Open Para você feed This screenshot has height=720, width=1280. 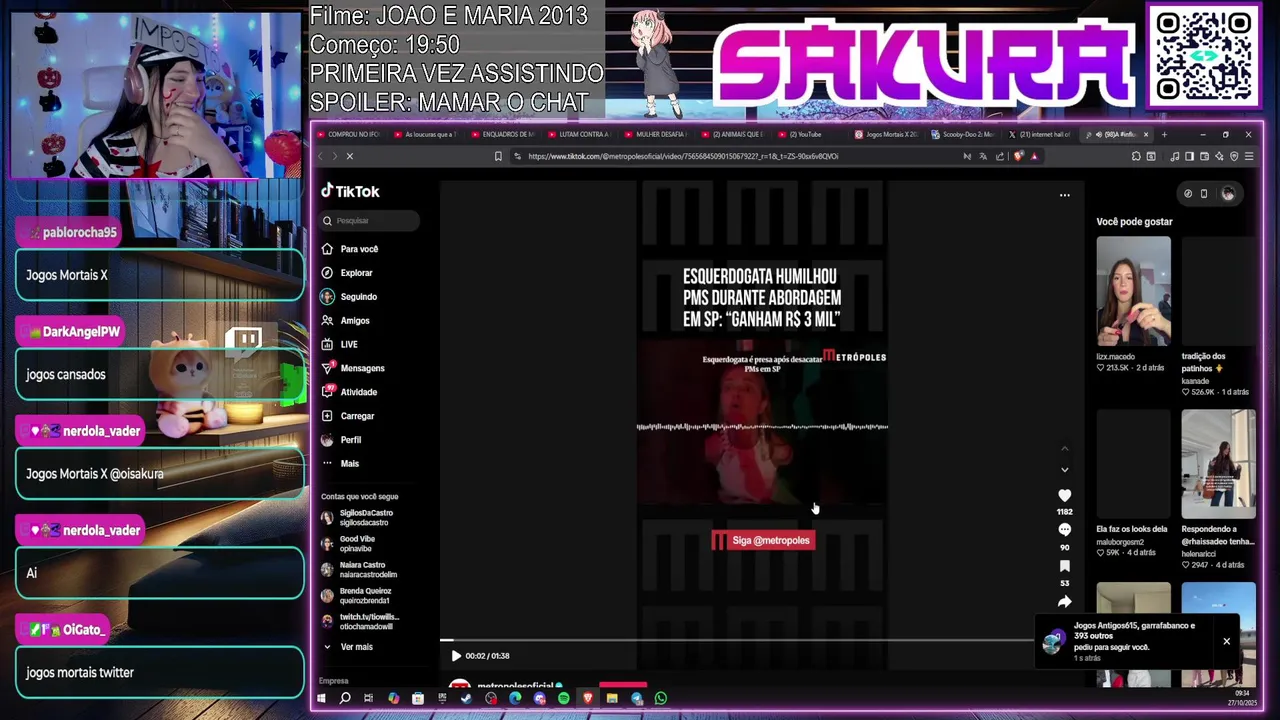tap(350, 249)
